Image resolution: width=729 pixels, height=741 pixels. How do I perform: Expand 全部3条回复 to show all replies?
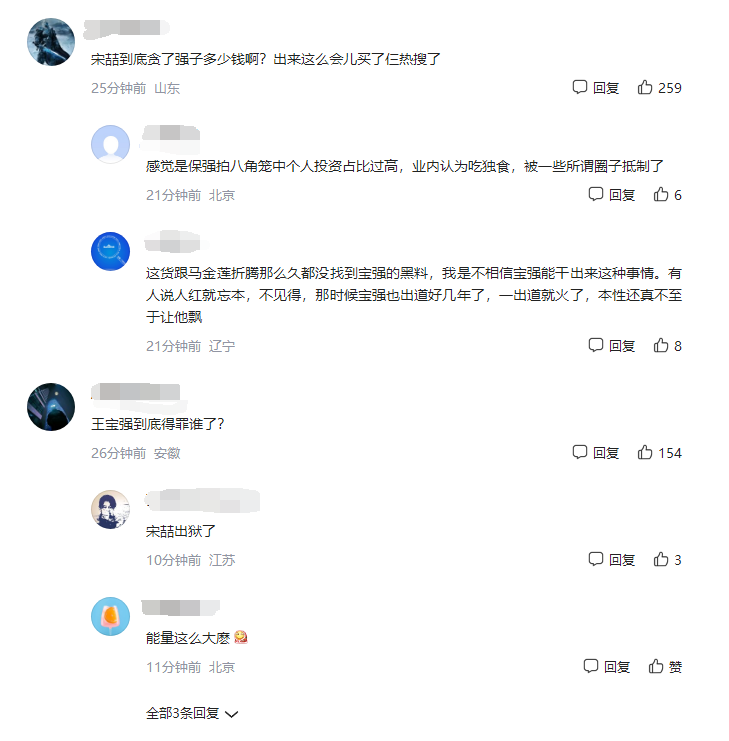click(192, 713)
